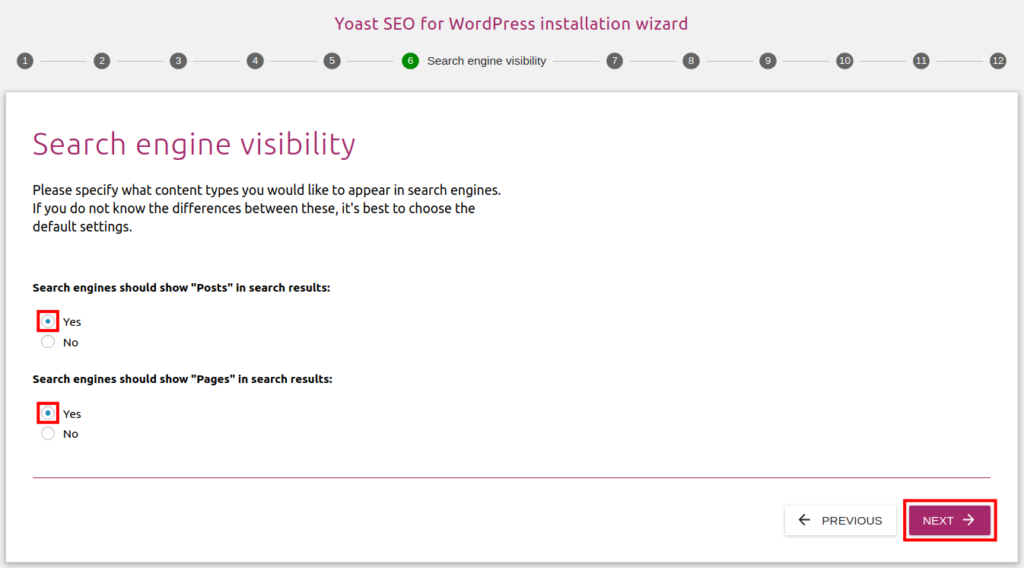Select Yes for showing Pages in search
1024x568 pixels.
(x=48, y=413)
